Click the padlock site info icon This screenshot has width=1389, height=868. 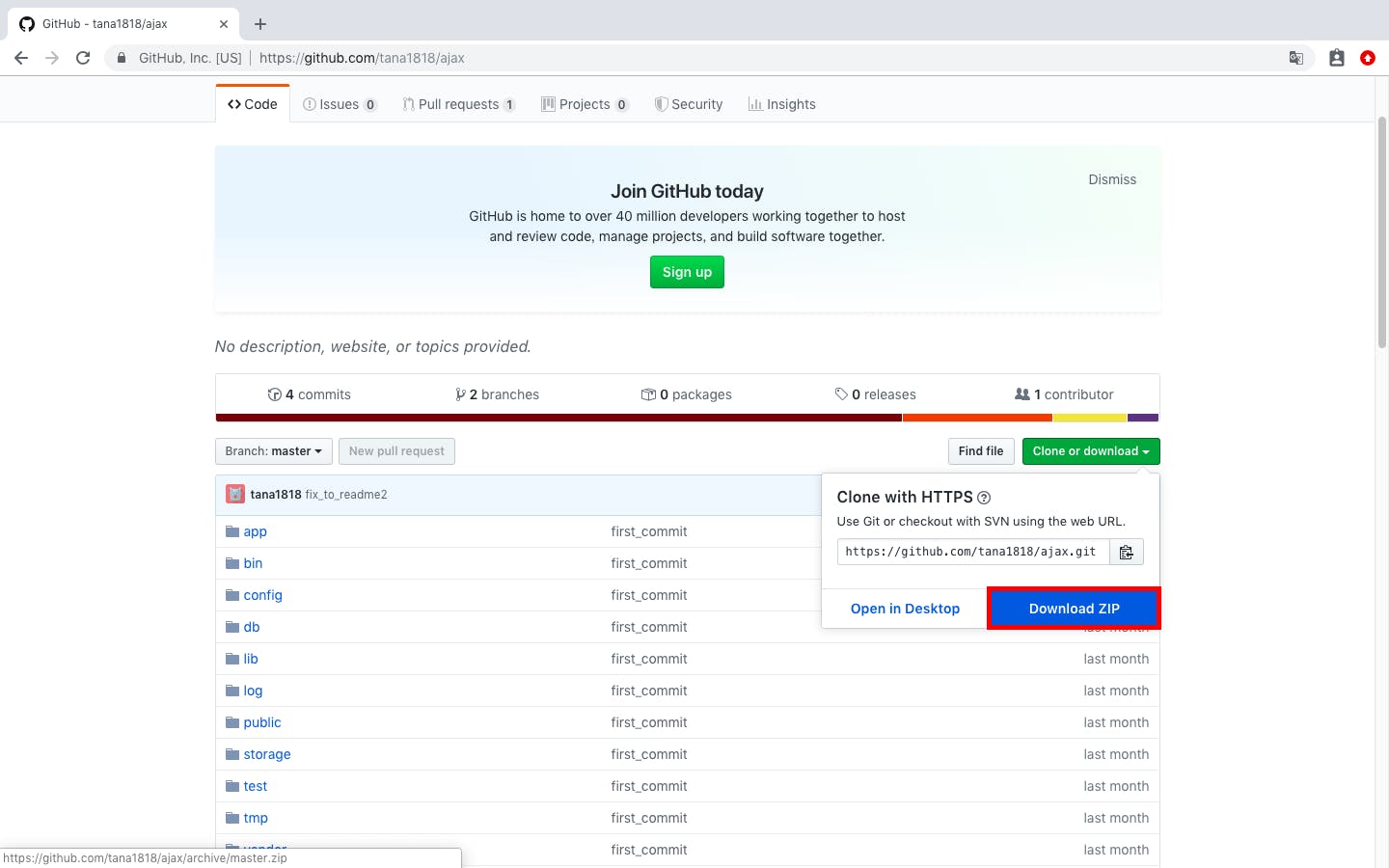point(122,58)
